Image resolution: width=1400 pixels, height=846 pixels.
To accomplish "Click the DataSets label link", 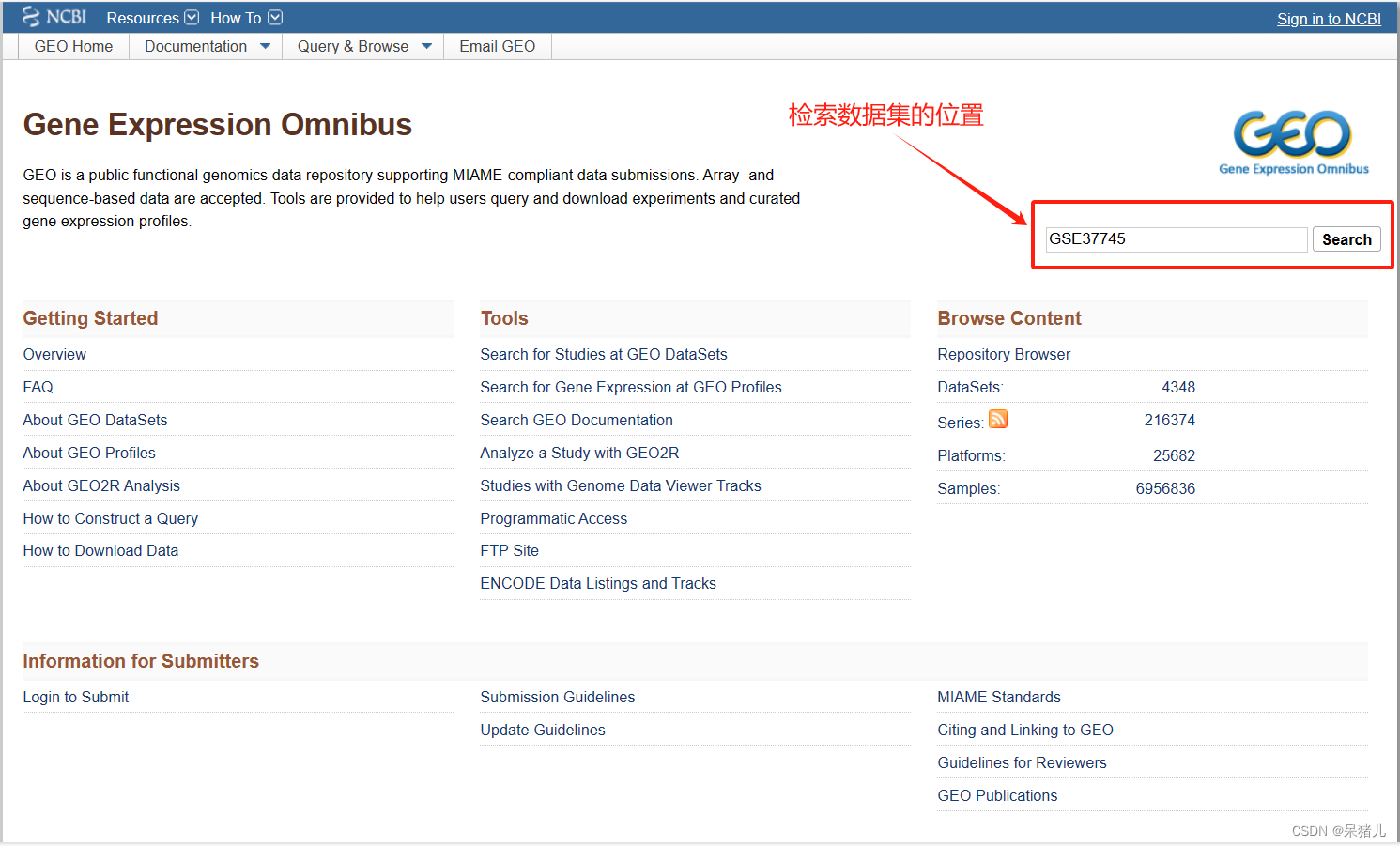I will click(x=970, y=387).
